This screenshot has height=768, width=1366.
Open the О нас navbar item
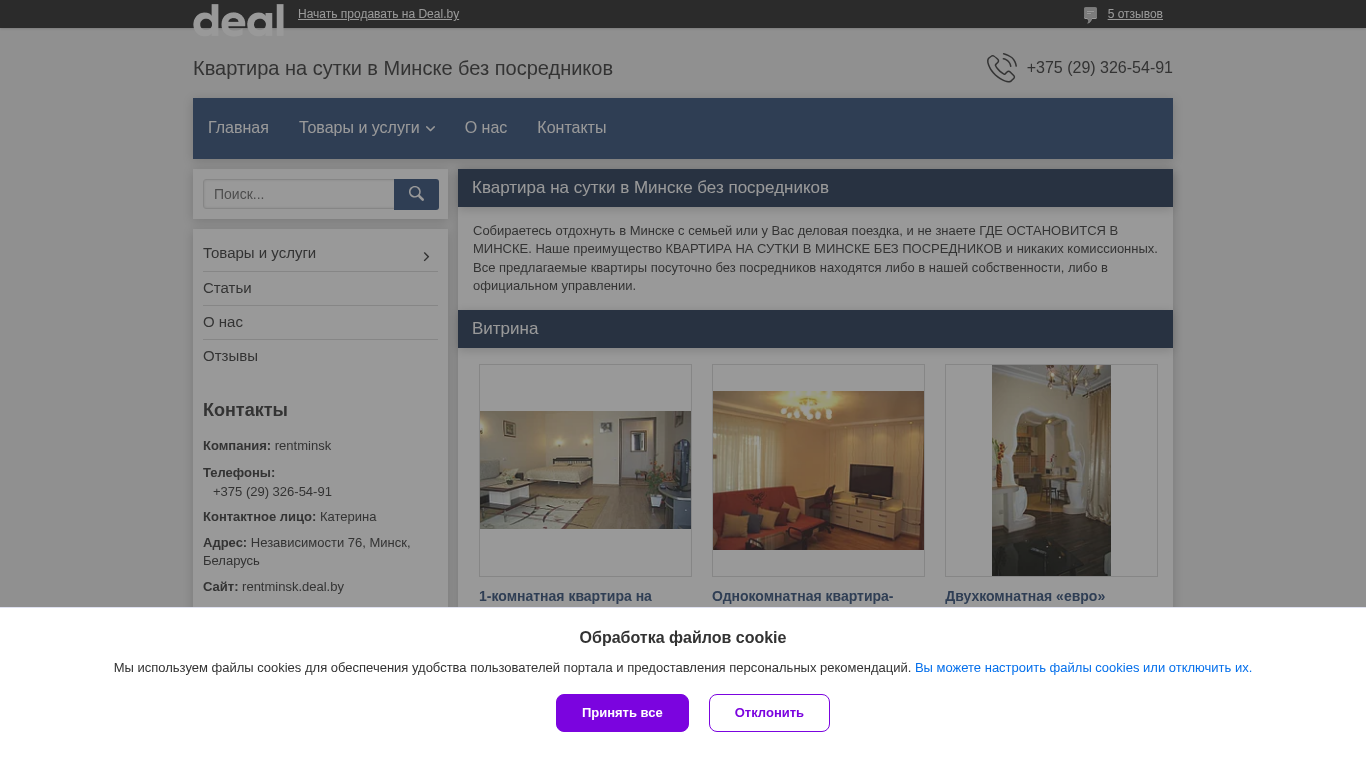point(486,128)
